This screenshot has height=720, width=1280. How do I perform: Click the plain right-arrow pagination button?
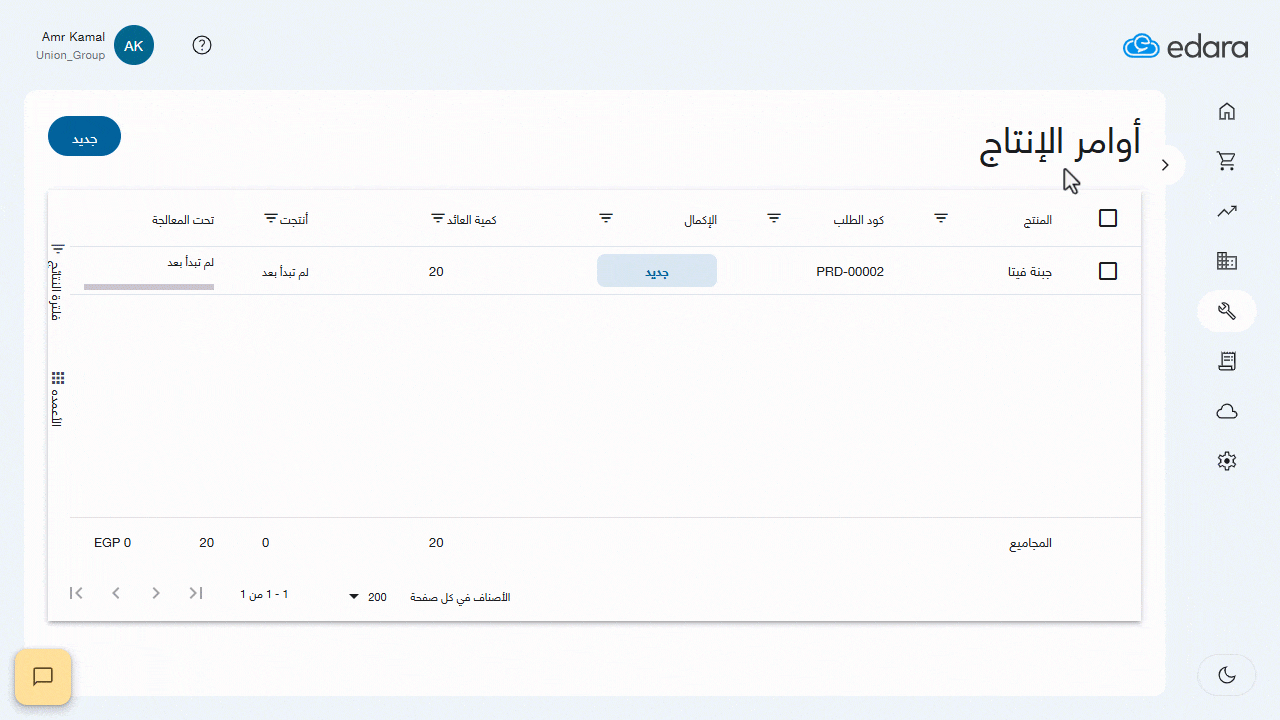(x=156, y=593)
